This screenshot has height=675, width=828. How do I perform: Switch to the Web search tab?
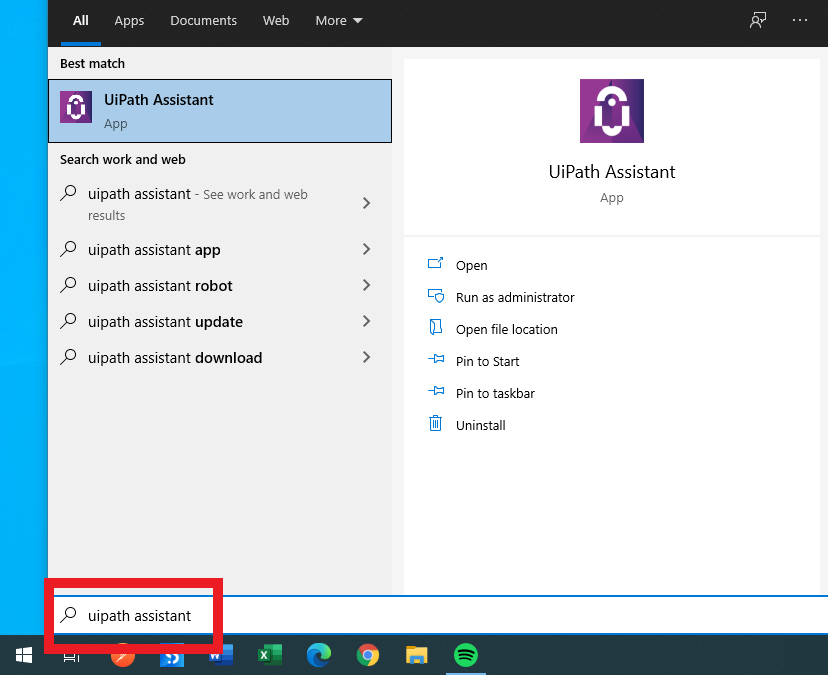pyautogui.click(x=276, y=21)
